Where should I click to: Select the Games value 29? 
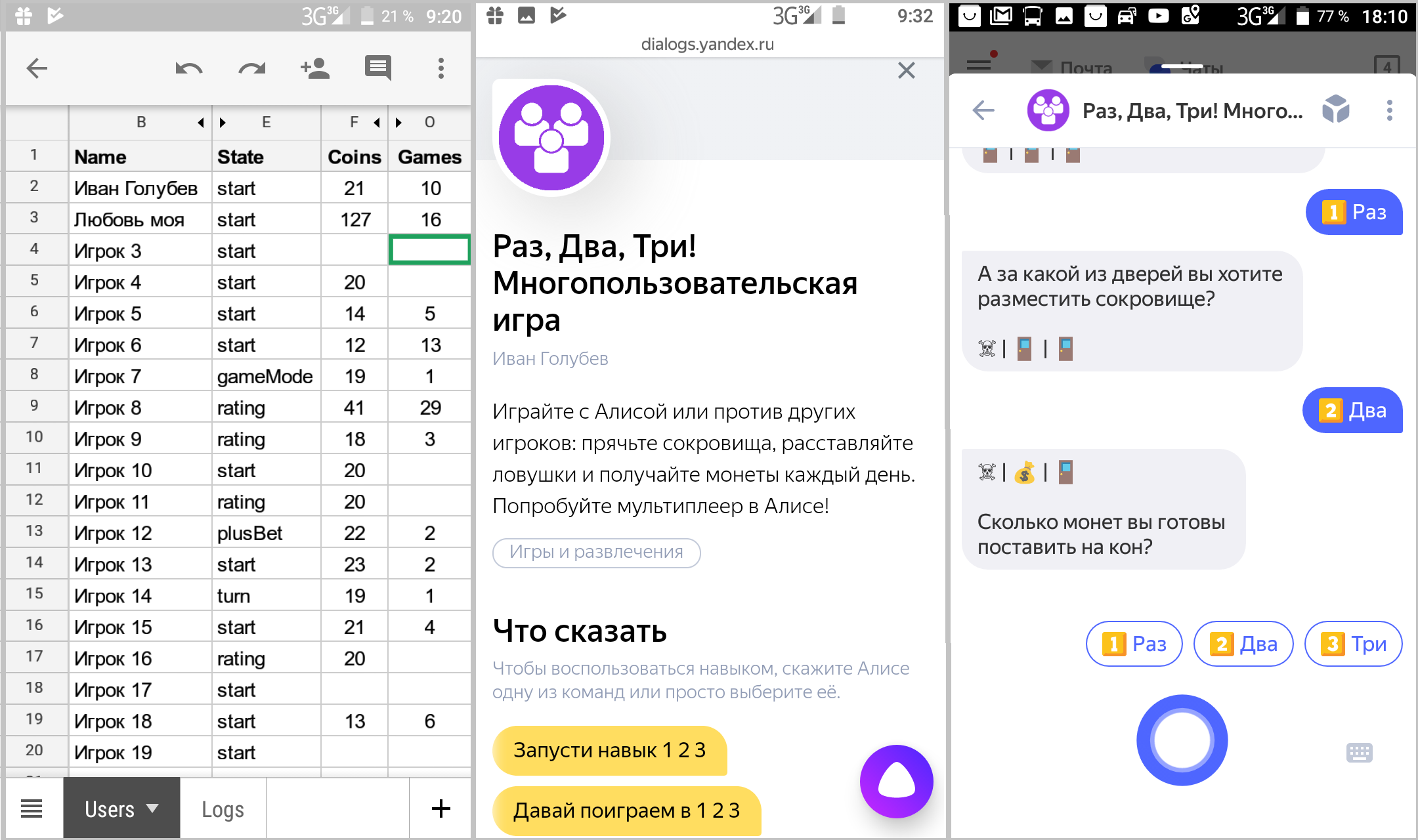(430, 408)
